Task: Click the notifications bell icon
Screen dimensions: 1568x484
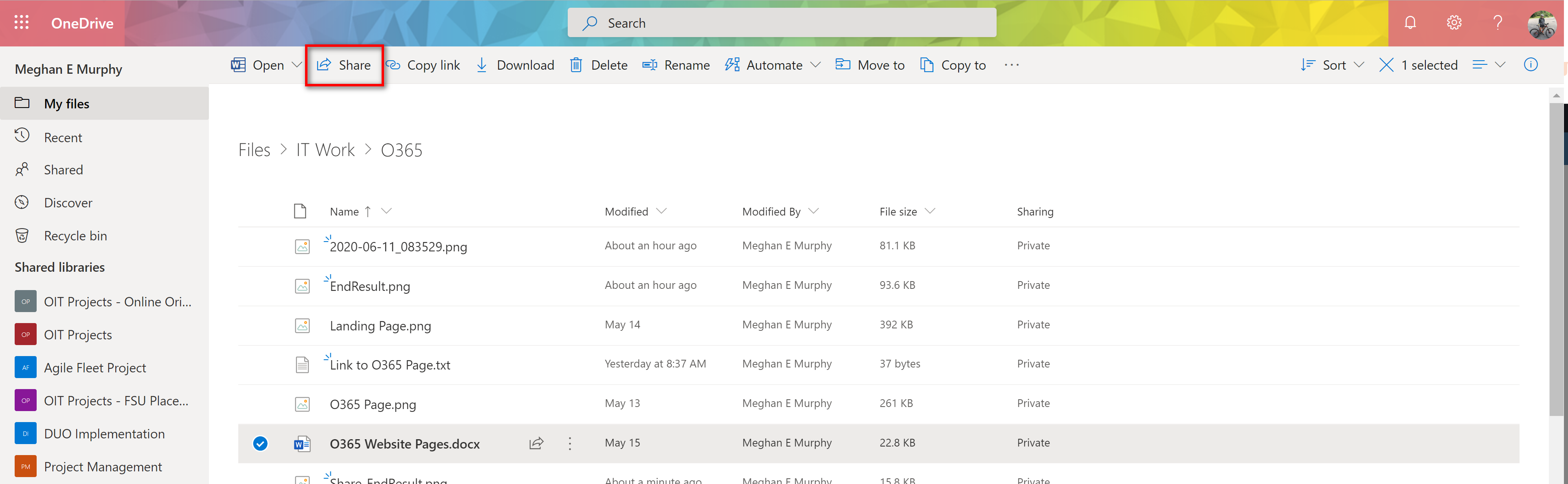Action: point(1410,22)
